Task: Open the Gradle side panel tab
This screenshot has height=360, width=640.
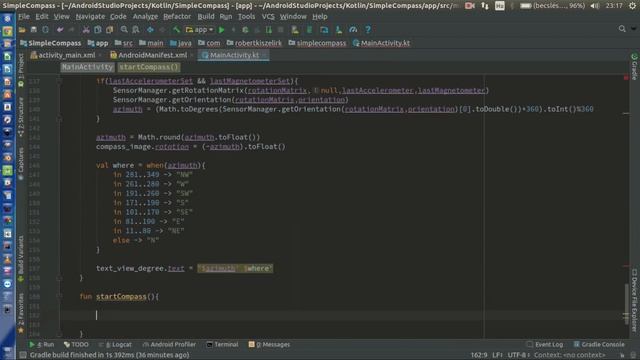Action: click(634, 67)
